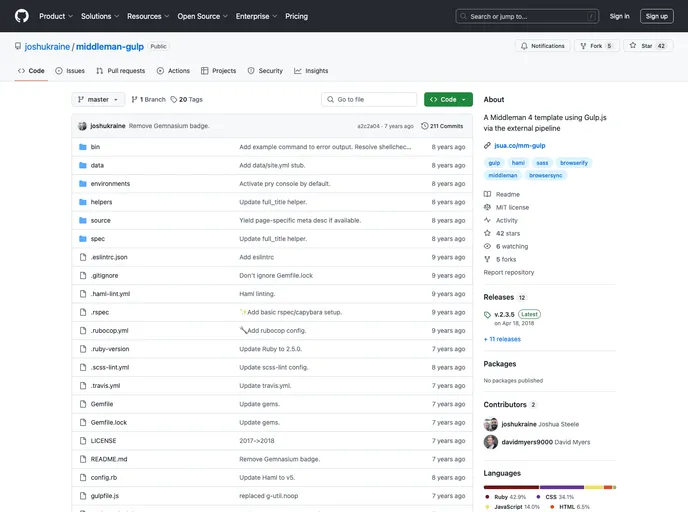Click the joshukraine contributor avatar

click(x=491, y=424)
